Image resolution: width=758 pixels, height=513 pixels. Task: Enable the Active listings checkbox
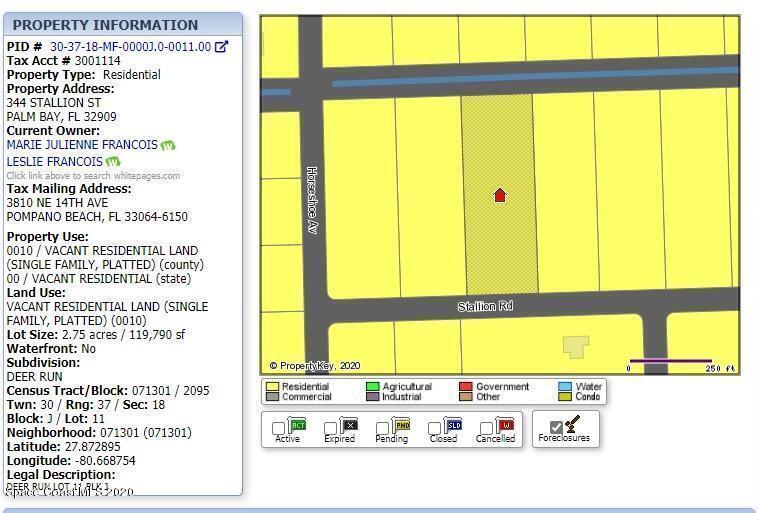pyautogui.click(x=279, y=428)
